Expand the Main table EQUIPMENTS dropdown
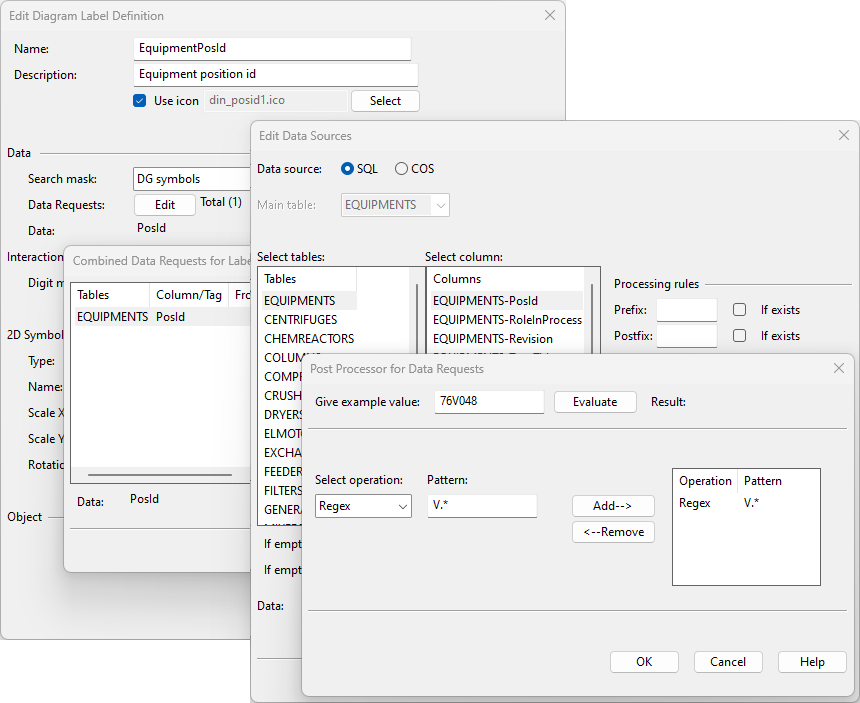The height and width of the screenshot is (703, 860). point(439,205)
